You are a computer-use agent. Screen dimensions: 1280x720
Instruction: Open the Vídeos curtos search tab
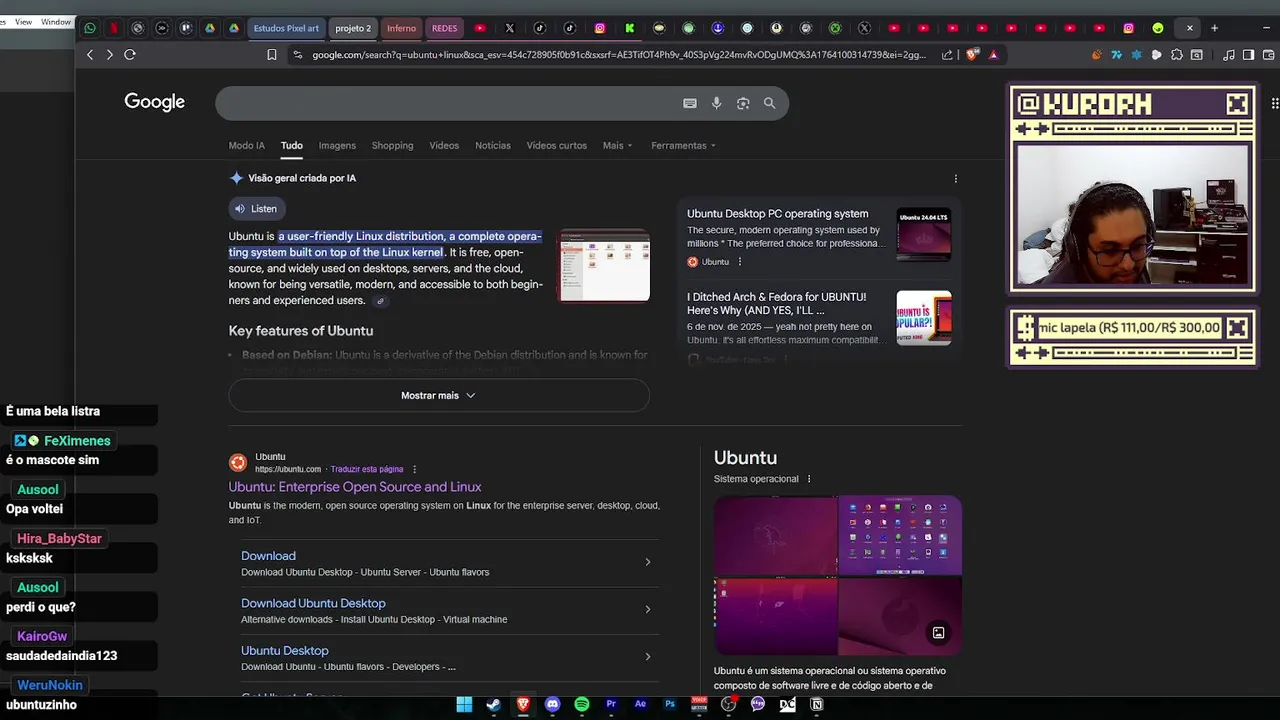(x=556, y=146)
